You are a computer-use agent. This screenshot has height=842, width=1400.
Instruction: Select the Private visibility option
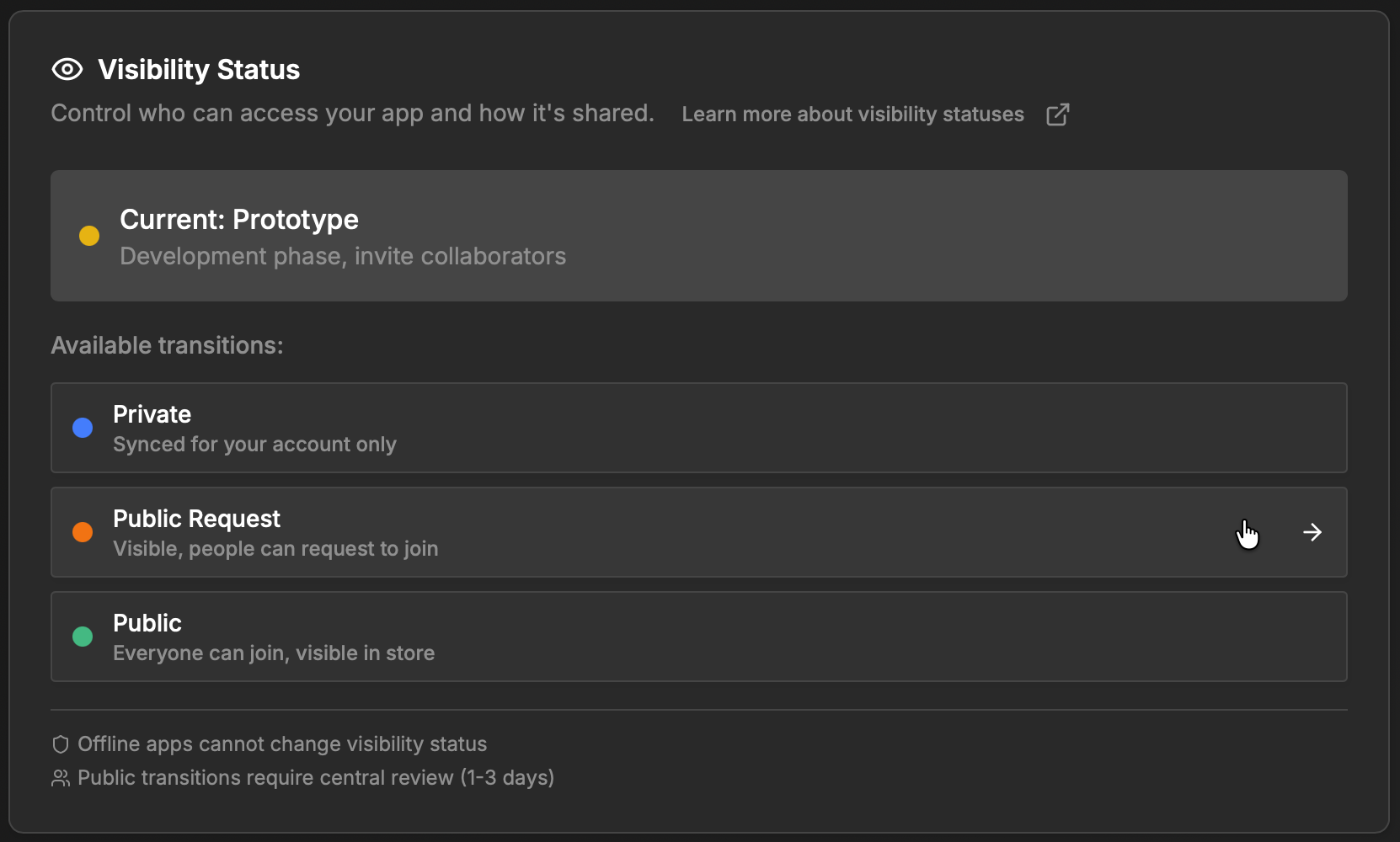699,428
